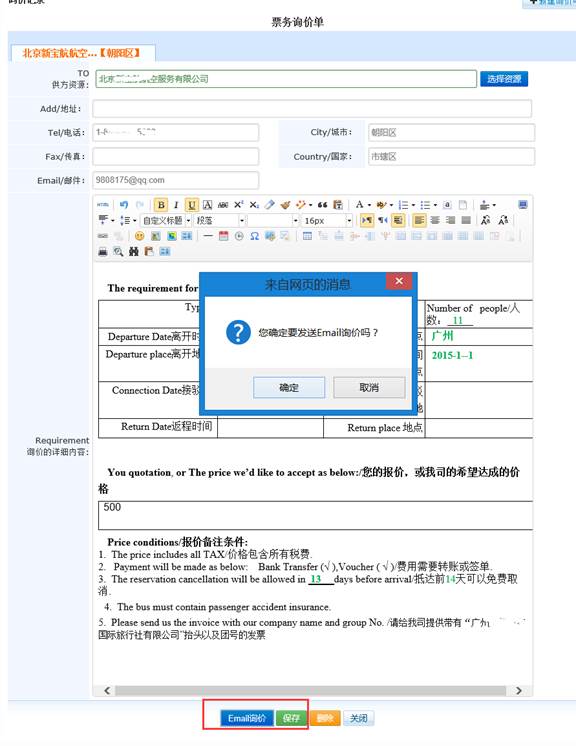Click the green 保存 button
Screen dimensions: 576x746
(291, 718)
